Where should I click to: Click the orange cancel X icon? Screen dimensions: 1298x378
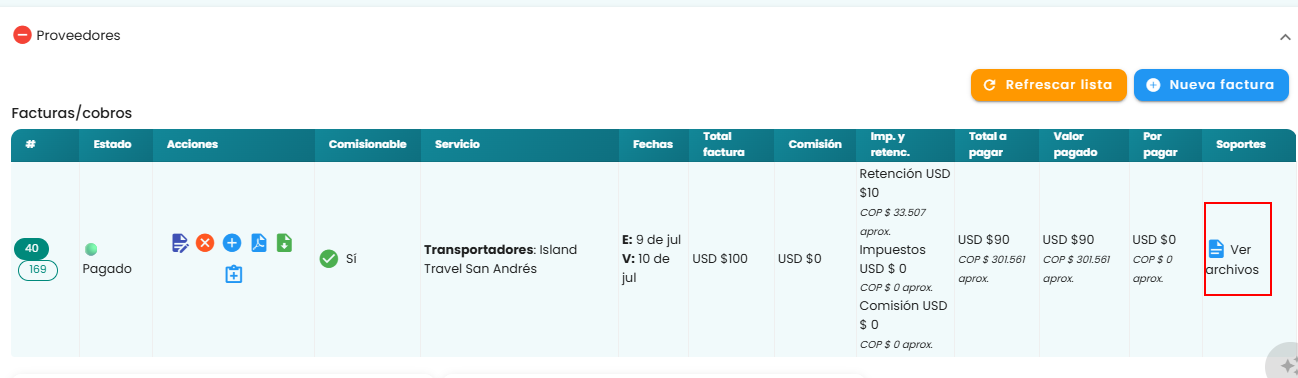pos(205,243)
